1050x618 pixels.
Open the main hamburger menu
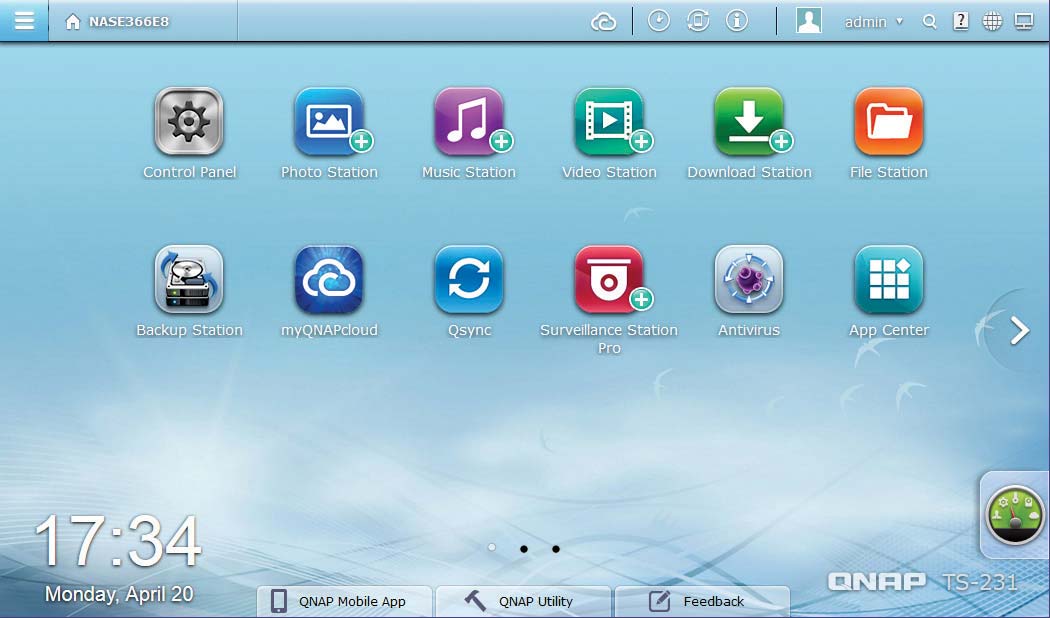[x=24, y=21]
